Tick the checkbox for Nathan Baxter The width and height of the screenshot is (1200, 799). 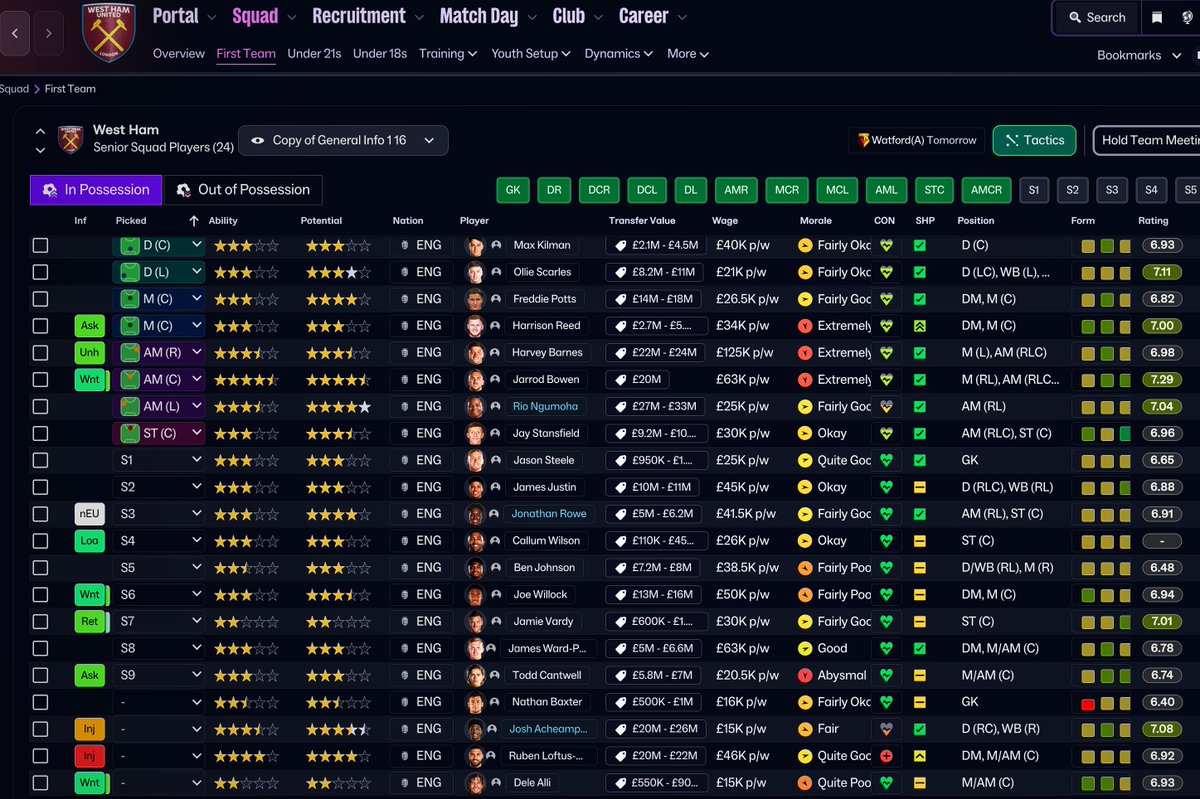click(40, 701)
